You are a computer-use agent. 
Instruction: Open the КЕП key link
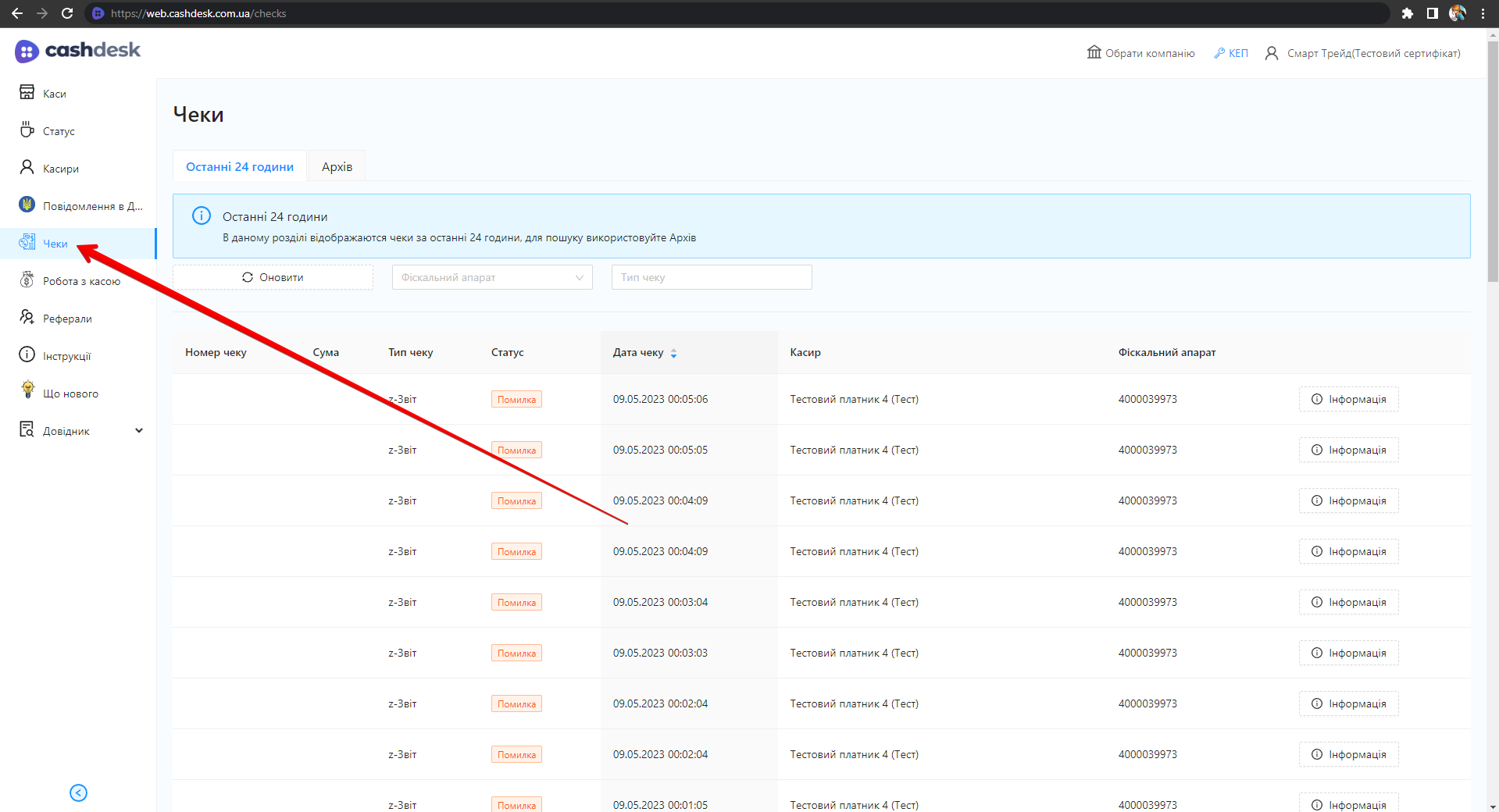pos(1230,53)
